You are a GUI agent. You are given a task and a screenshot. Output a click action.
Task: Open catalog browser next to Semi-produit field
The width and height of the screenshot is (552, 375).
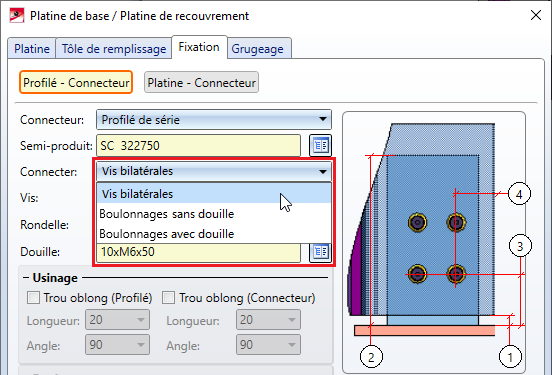click(x=320, y=145)
